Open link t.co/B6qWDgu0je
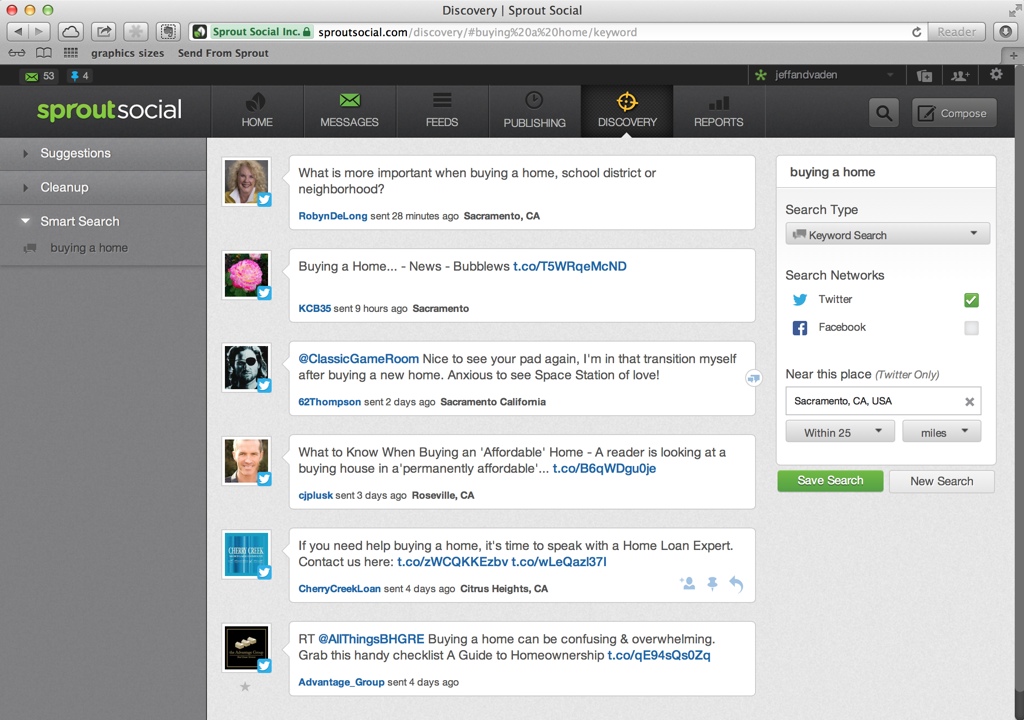The image size is (1024, 720). tap(604, 468)
